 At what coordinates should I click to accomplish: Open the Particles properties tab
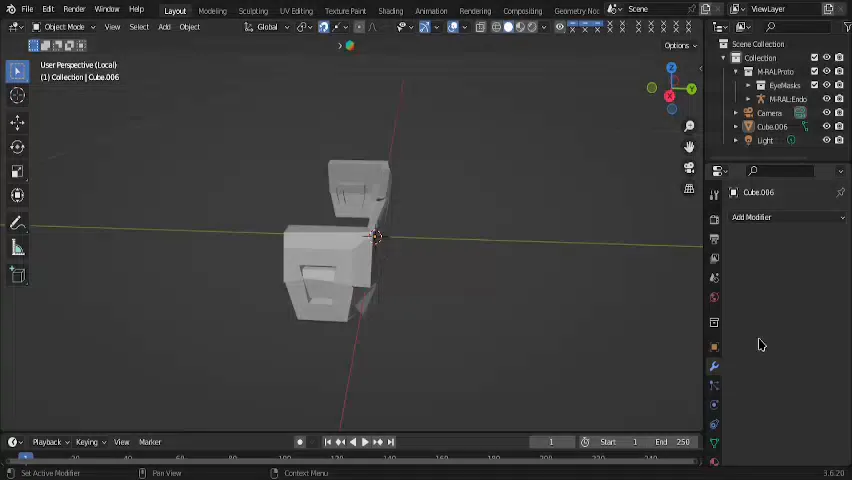(714, 385)
